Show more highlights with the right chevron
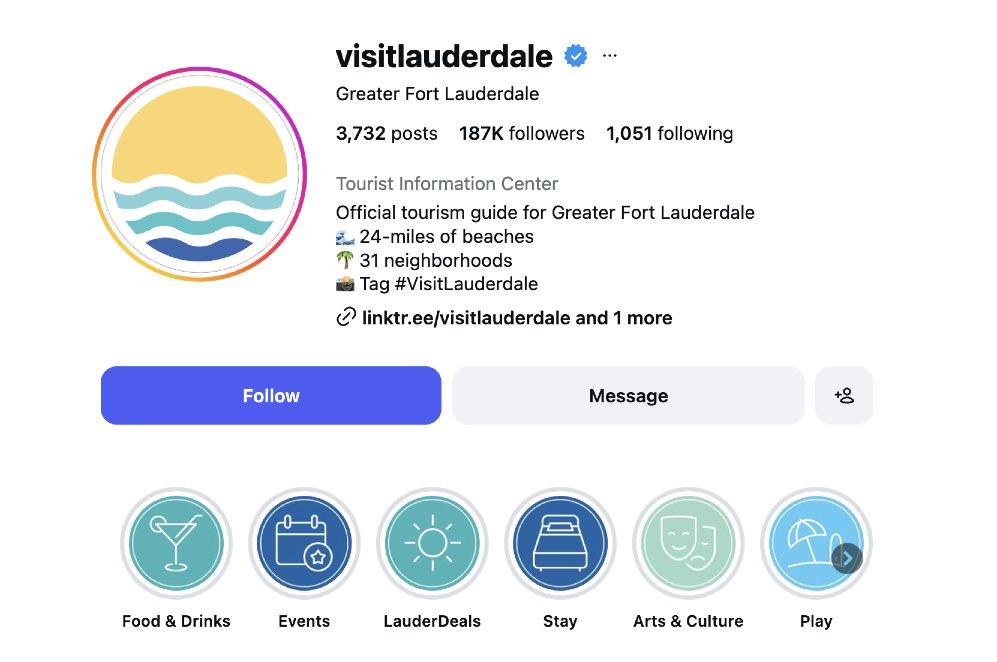 pos(847,558)
